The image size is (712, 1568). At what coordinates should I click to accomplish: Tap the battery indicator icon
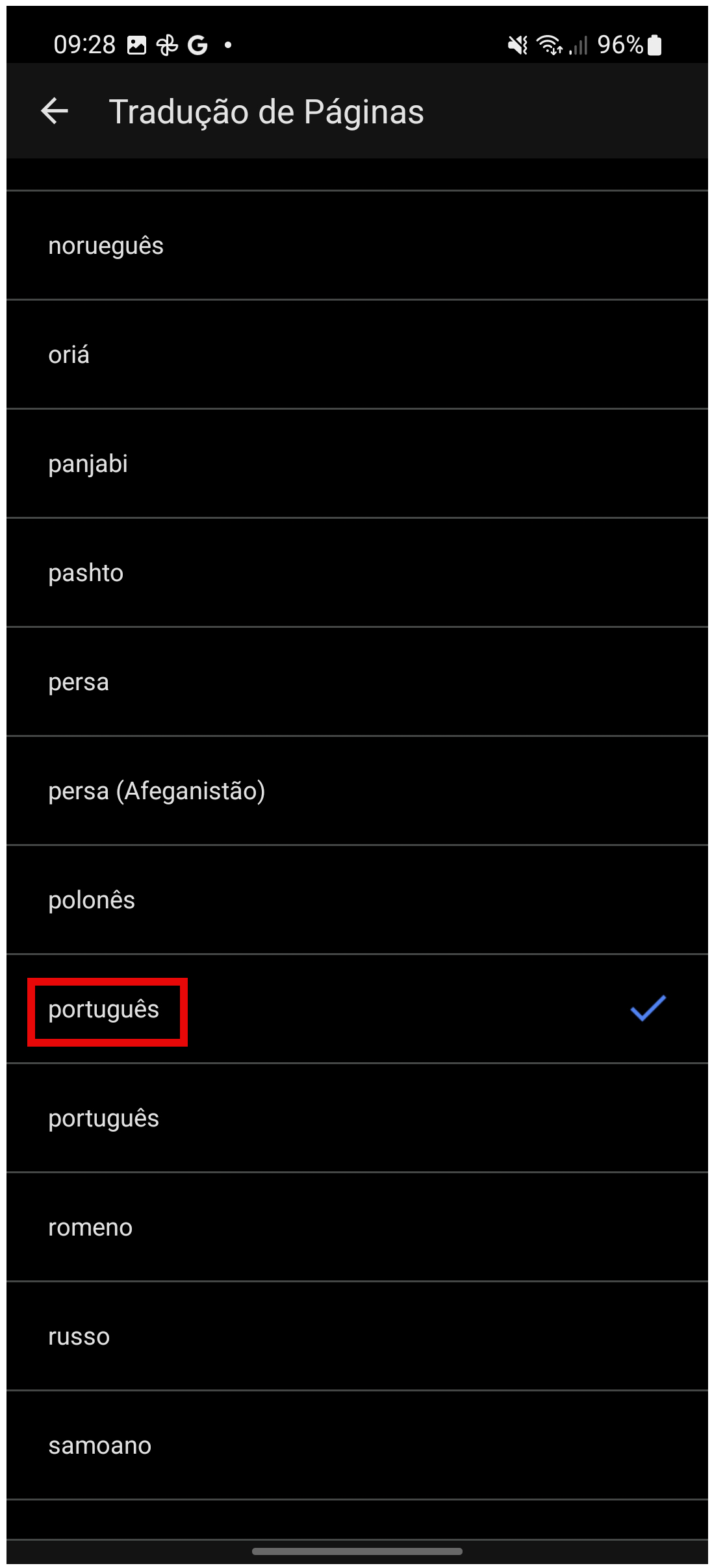655,45
